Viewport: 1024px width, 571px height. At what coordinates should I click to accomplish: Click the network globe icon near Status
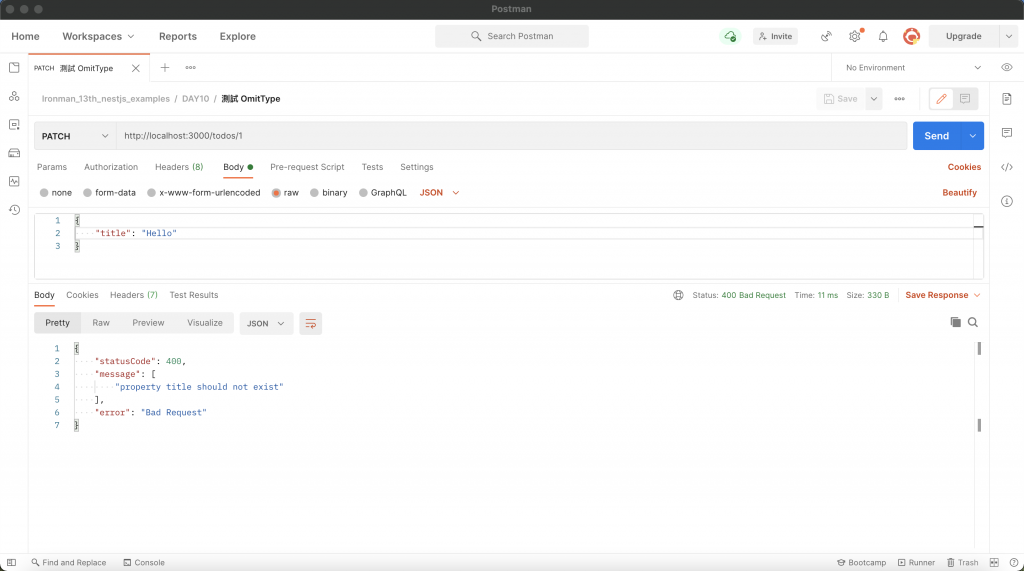click(678, 295)
